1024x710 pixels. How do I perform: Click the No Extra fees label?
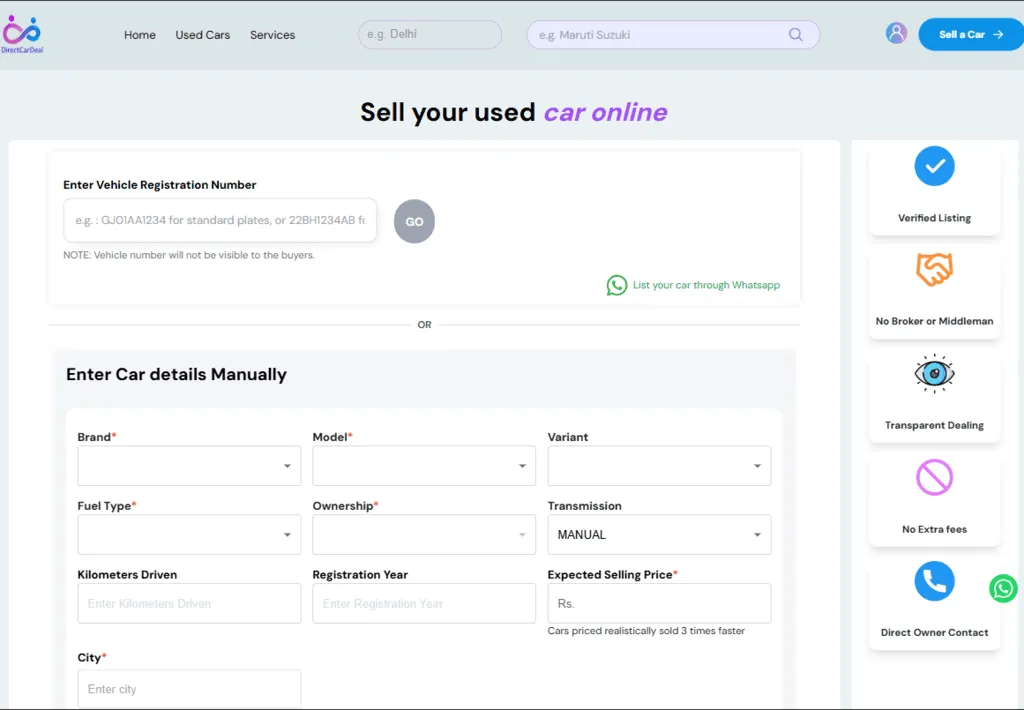point(934,529)
